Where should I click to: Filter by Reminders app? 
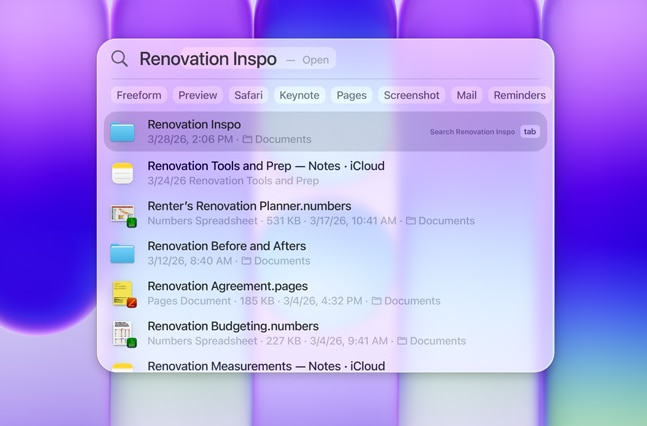pyautogui.click(x=519, y=95)
